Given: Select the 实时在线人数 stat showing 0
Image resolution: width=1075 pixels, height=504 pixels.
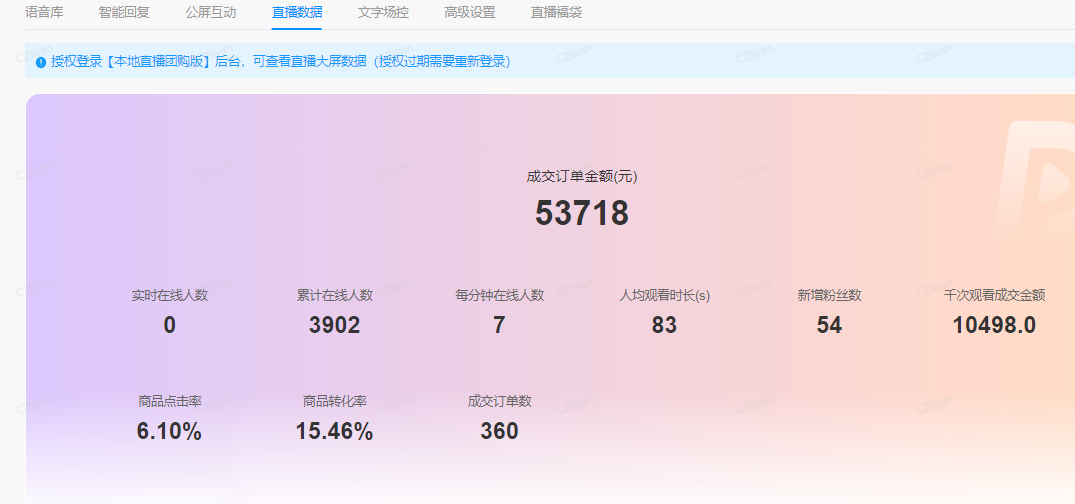Looking at the screenshot, I should pos(169,325).
